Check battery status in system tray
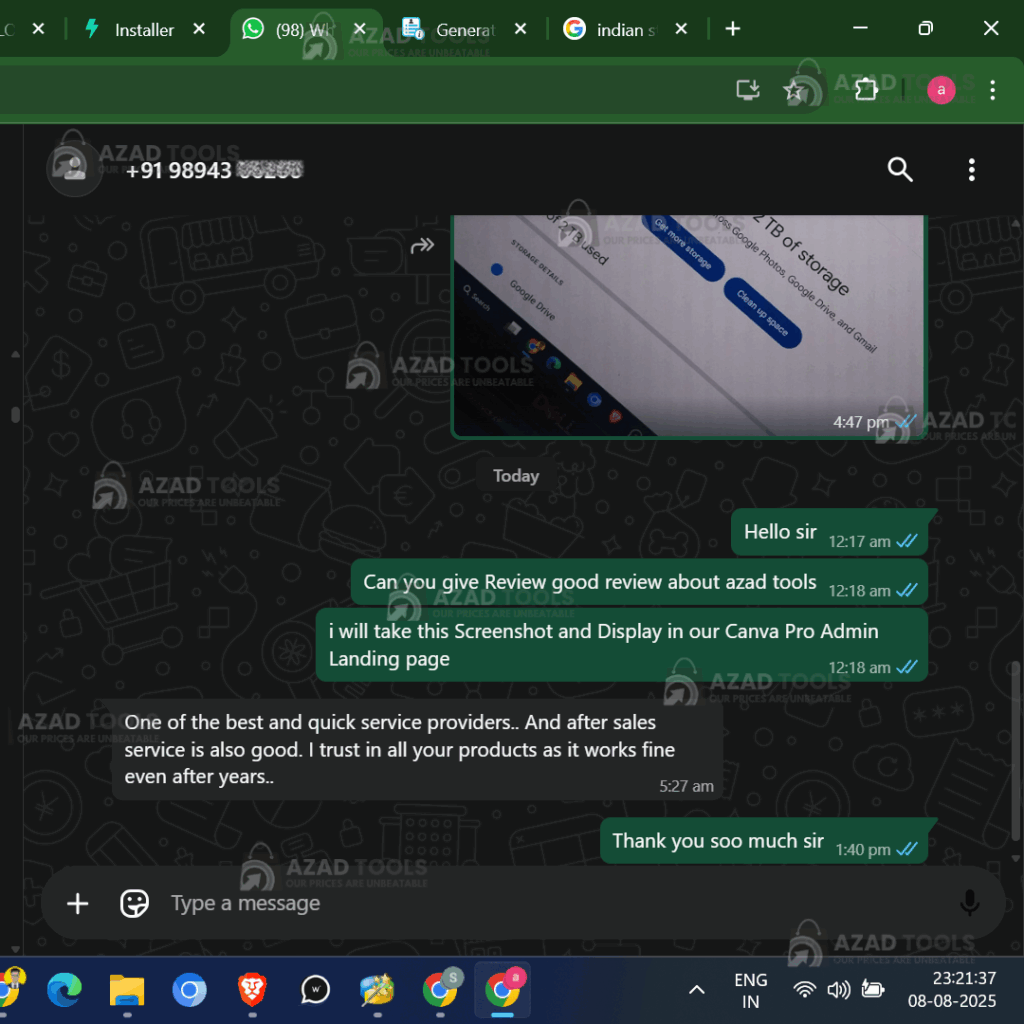The image size is (1024, 1024). click(x=872, y=990)
